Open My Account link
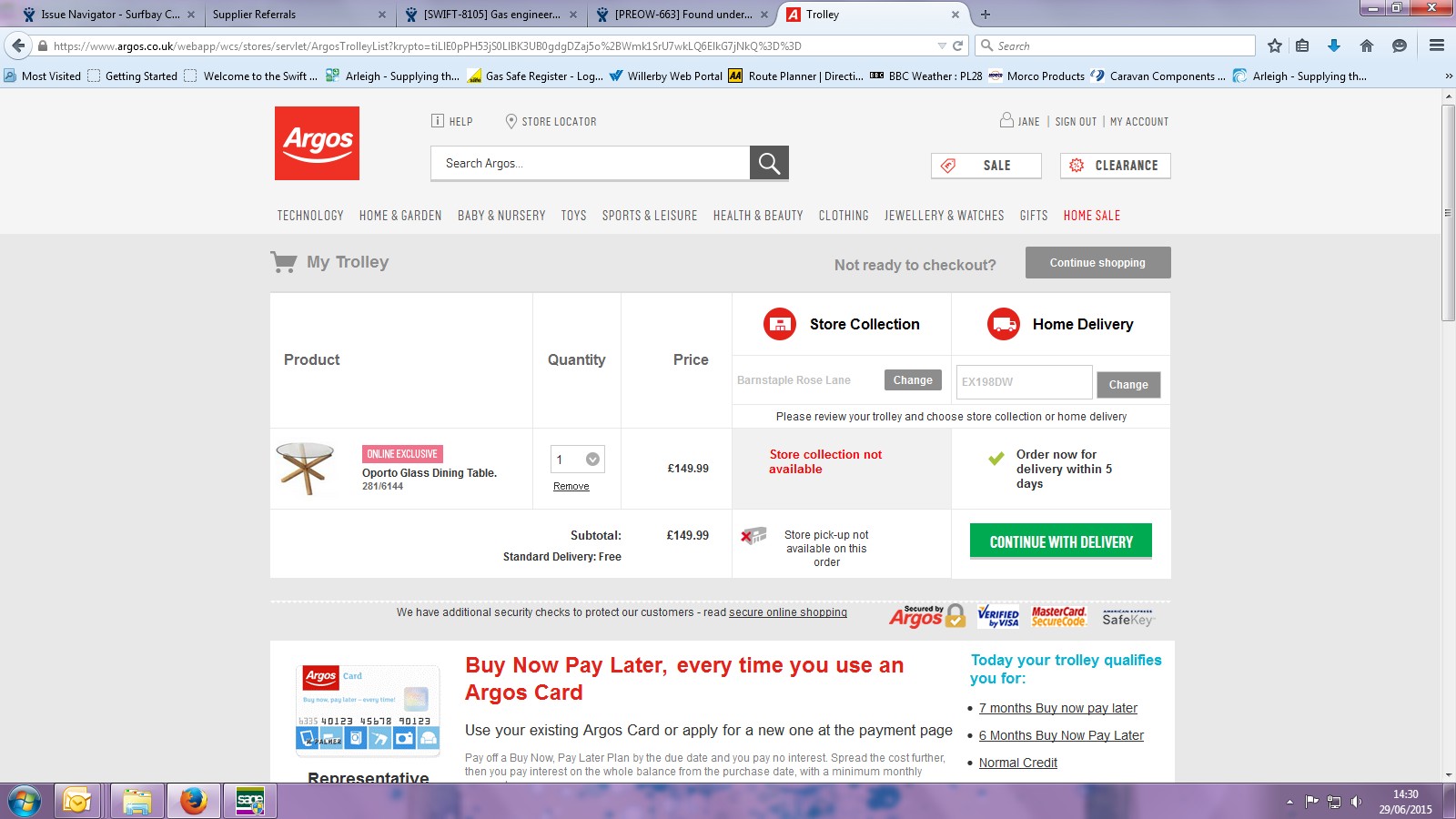 (x=1139, y=121)
